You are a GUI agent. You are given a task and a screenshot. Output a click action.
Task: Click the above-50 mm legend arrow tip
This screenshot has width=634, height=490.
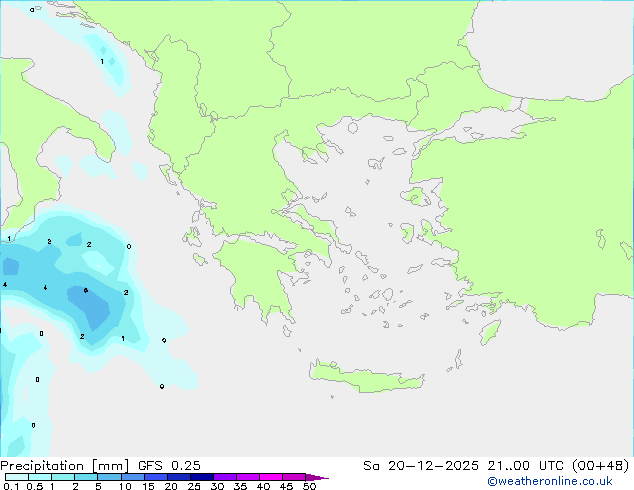click(x=317, y=477)
